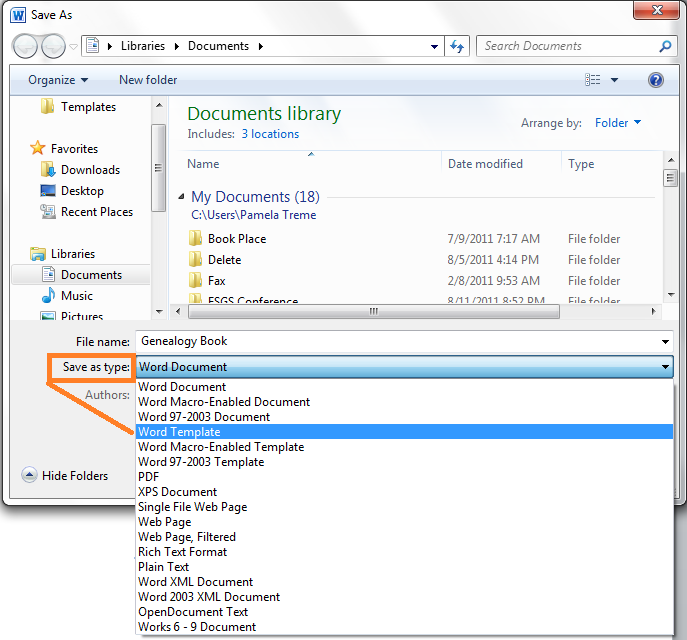
Task: Open the recent pages dropdown arrow near Back
Action: (73, 46)
